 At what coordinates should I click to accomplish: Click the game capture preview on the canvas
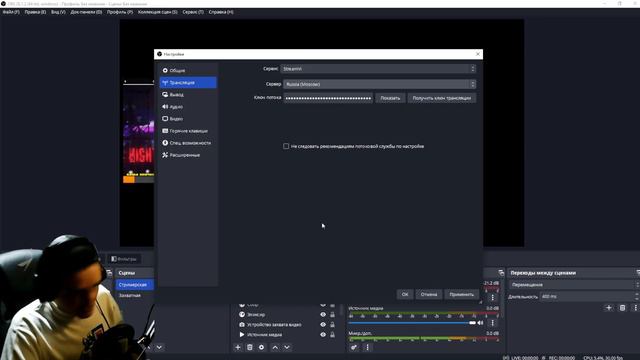139,132
